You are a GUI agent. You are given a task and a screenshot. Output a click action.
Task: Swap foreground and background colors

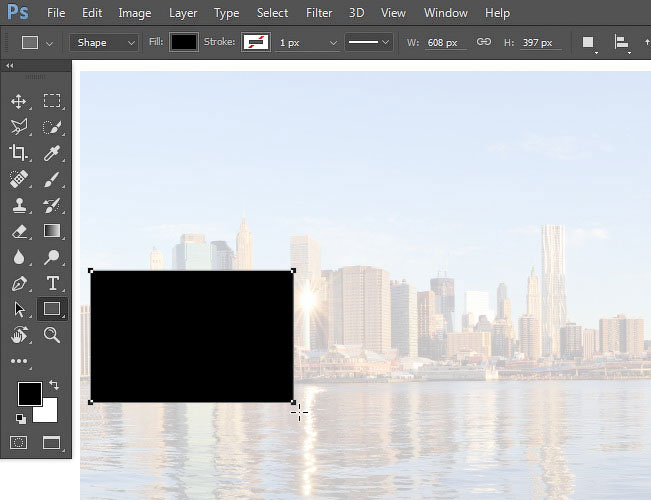click(x=54, y=385)
